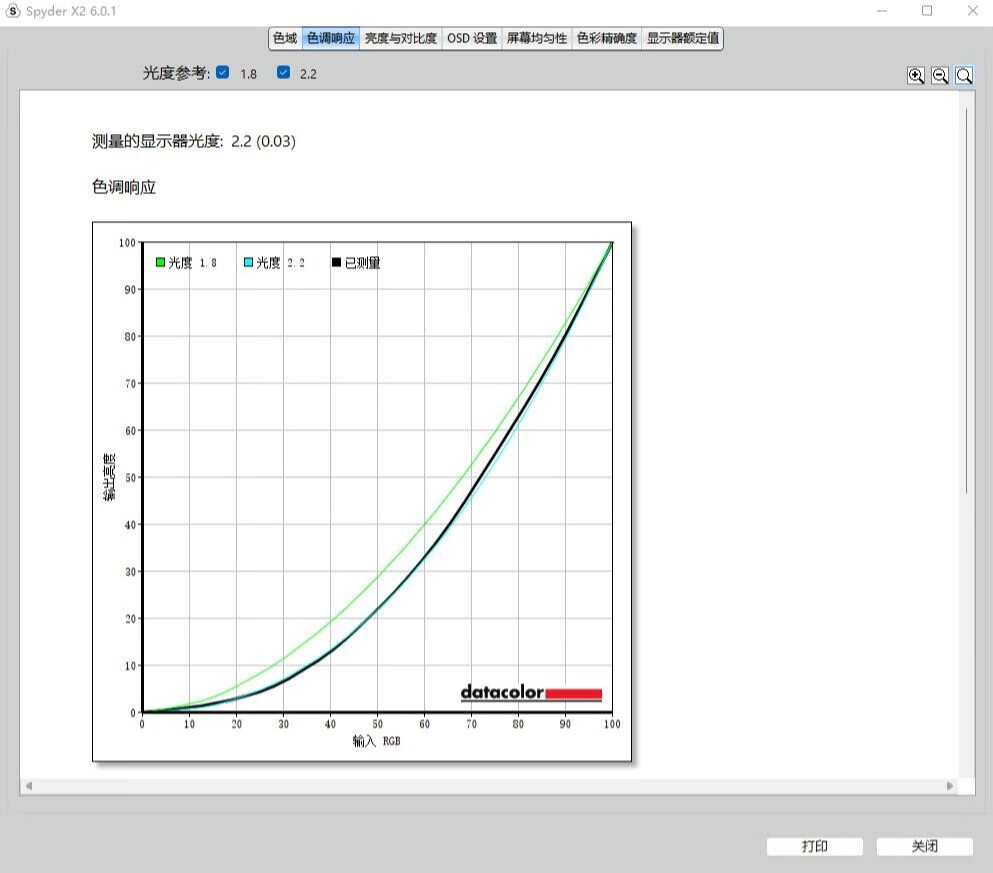This screenshot has height=873, width=993.
Task: Open the OSD 设置 tab
Action: (472, 39)
